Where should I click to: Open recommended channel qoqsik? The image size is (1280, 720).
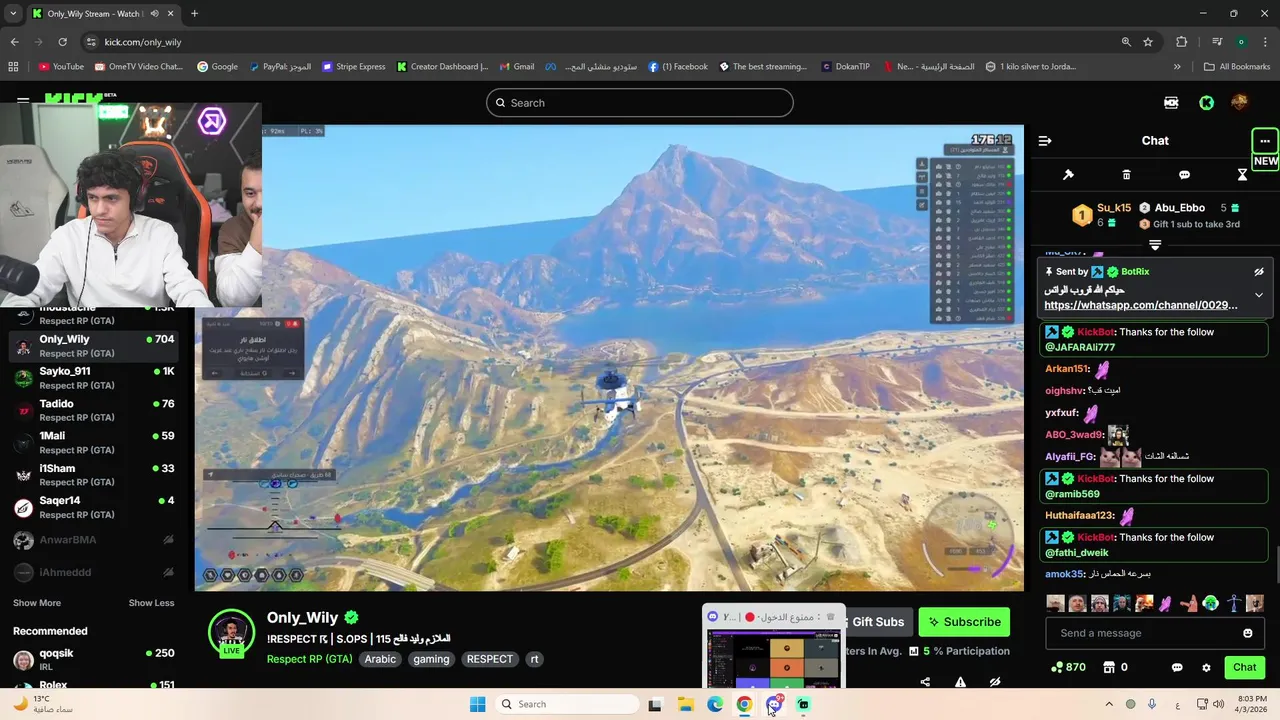pos(95,659)
